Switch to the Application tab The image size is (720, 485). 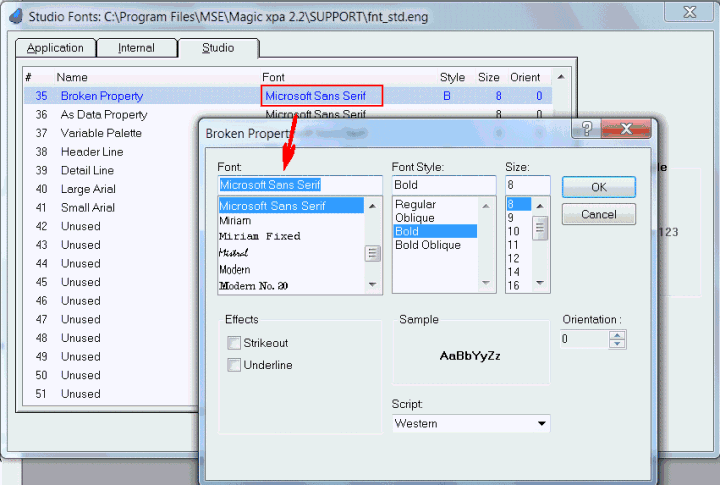(x=55, y=48)
